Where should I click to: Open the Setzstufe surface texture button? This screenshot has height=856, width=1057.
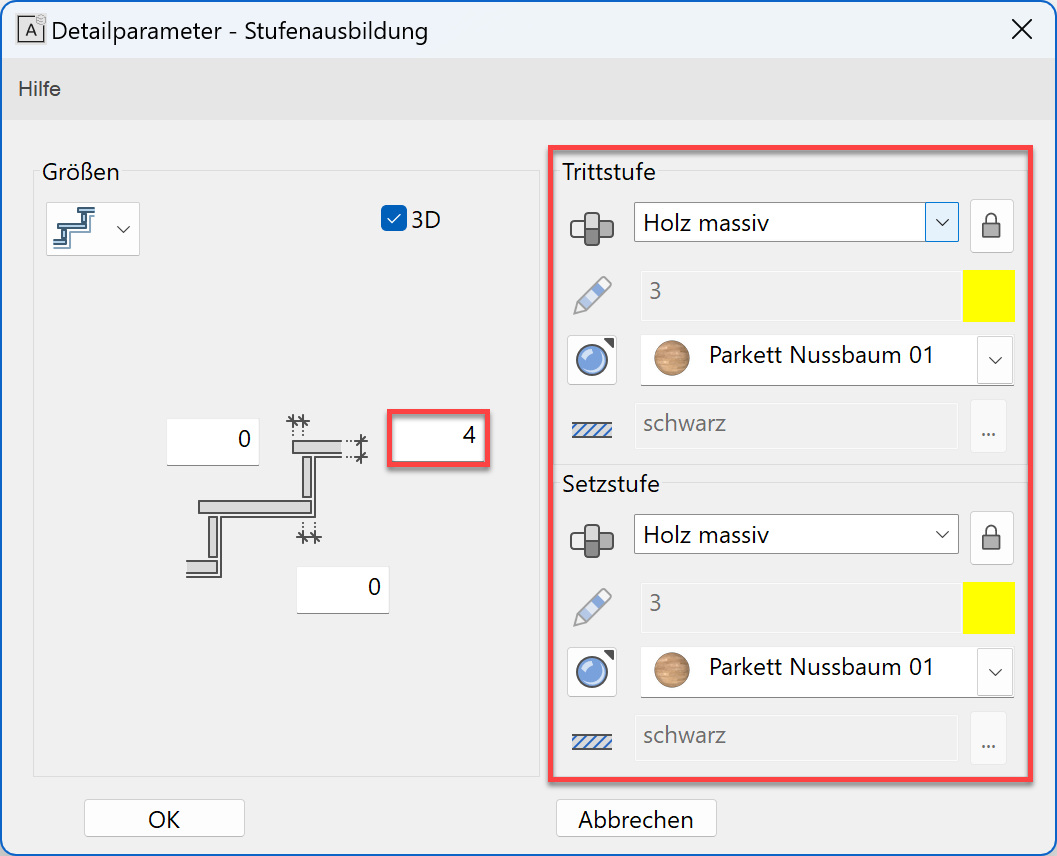tap(592, 672)
